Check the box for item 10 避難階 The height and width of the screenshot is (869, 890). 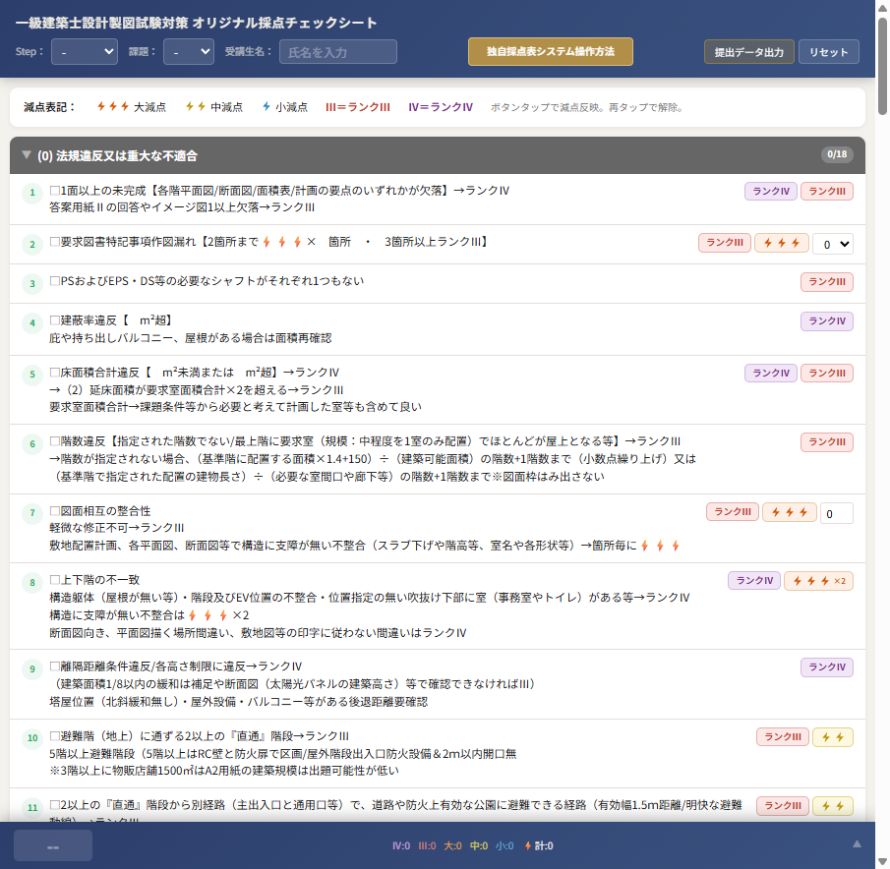54,736
